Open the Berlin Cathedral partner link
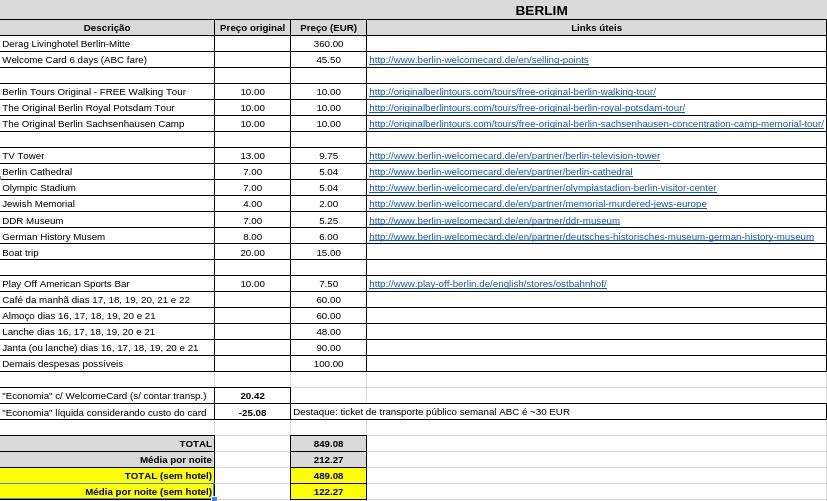 click(500, 172)
